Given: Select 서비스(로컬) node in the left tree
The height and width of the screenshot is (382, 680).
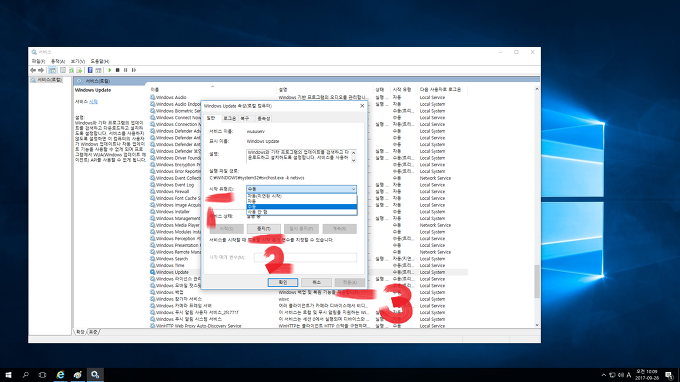Looking at the screenshot, I should [x=47, y=80].
